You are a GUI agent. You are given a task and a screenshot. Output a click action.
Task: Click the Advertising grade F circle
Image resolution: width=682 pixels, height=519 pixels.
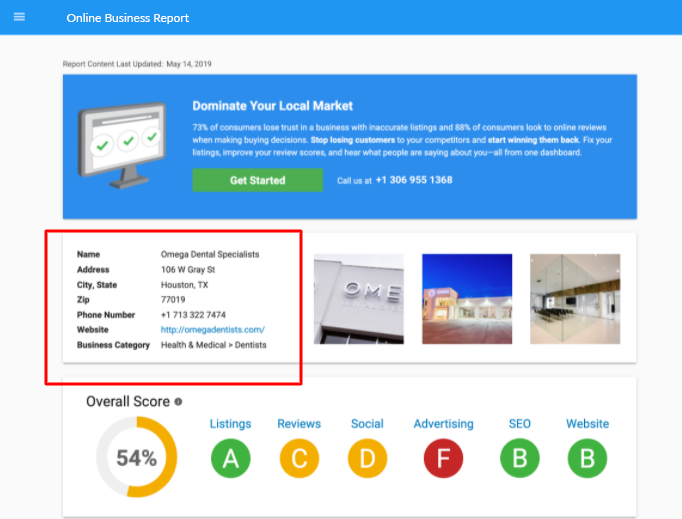tap(443, 458)
